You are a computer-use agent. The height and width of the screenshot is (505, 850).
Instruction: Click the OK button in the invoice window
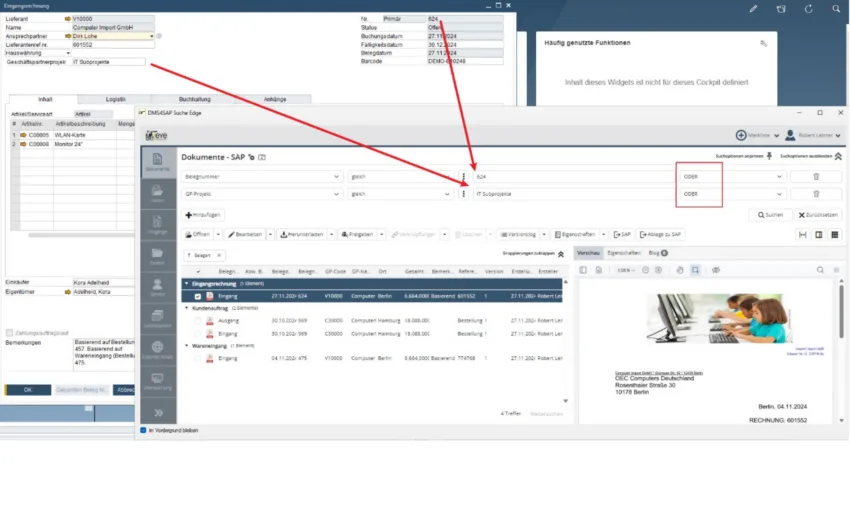[x=28, y=390]
